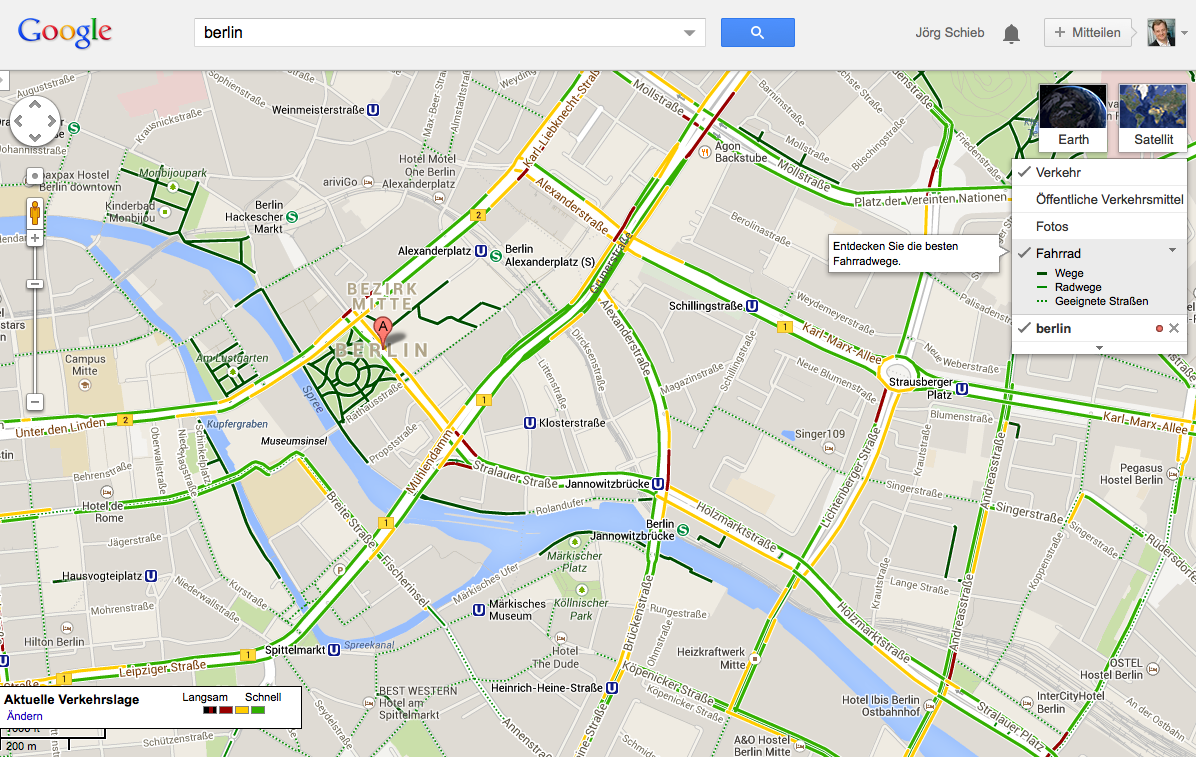Screen dimensions: 1196x757
Task: Open notifications bell icon
Action: (1011, 33)
